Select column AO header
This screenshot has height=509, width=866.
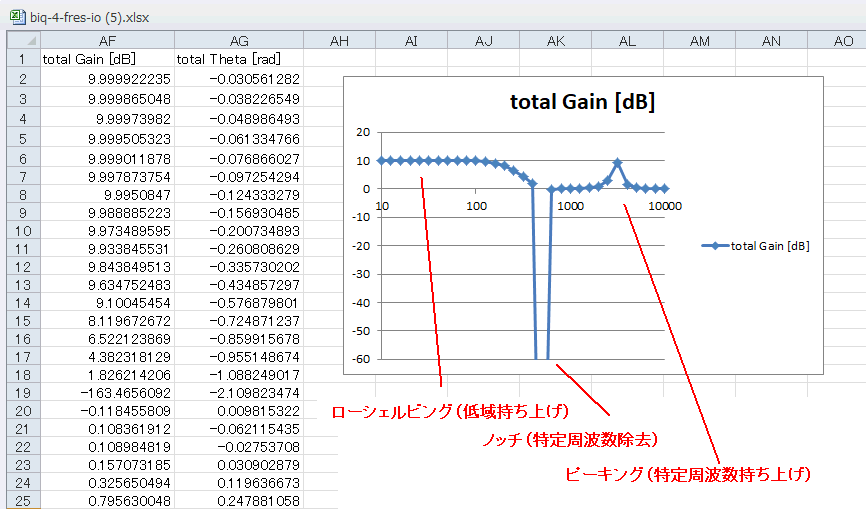tap(837, 41)
